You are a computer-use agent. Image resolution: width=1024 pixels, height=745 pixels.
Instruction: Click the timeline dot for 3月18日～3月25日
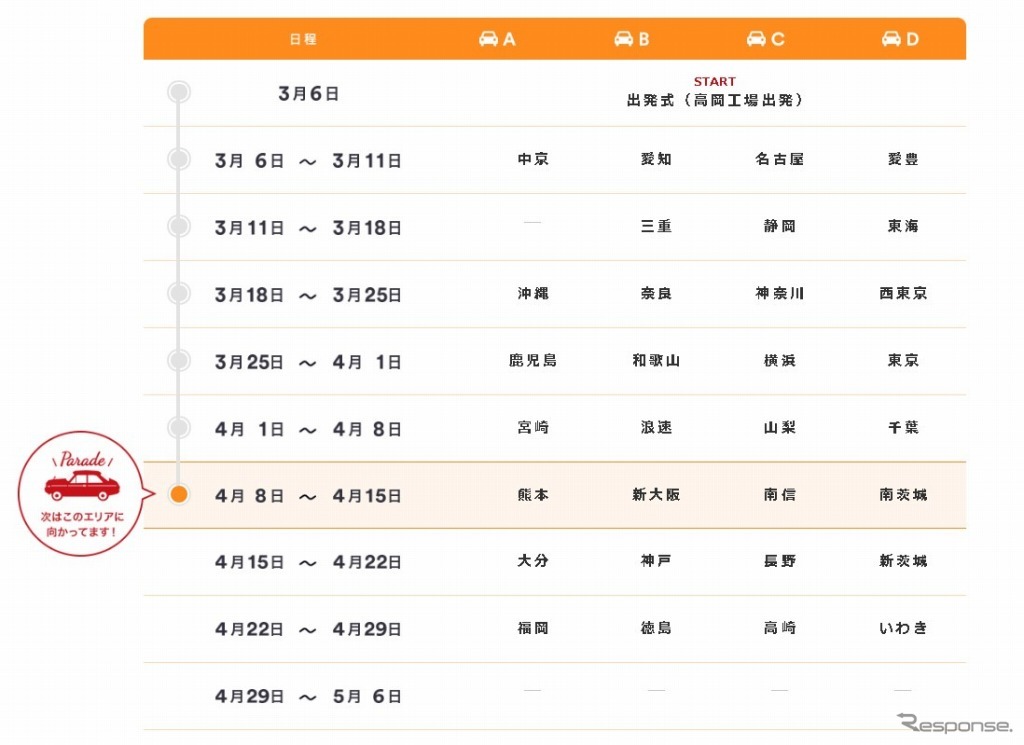pos(179,294)
